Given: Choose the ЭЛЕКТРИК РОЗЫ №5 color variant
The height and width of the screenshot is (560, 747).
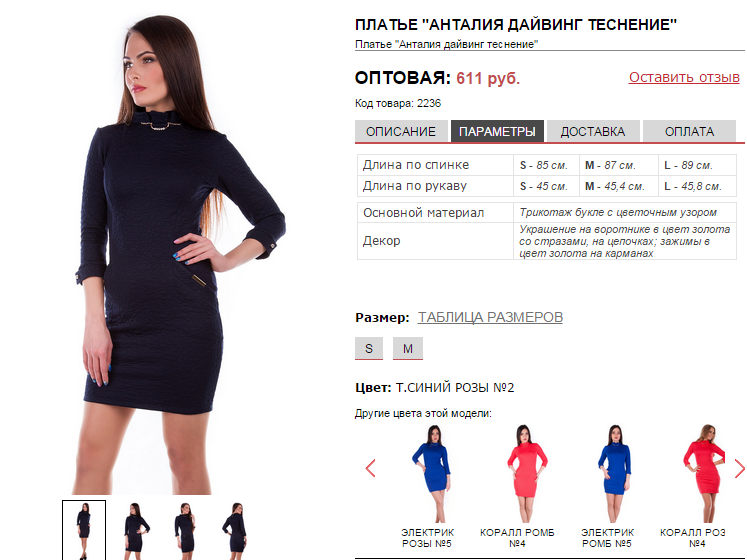Looking at the screenshot, I should [431, 474].
